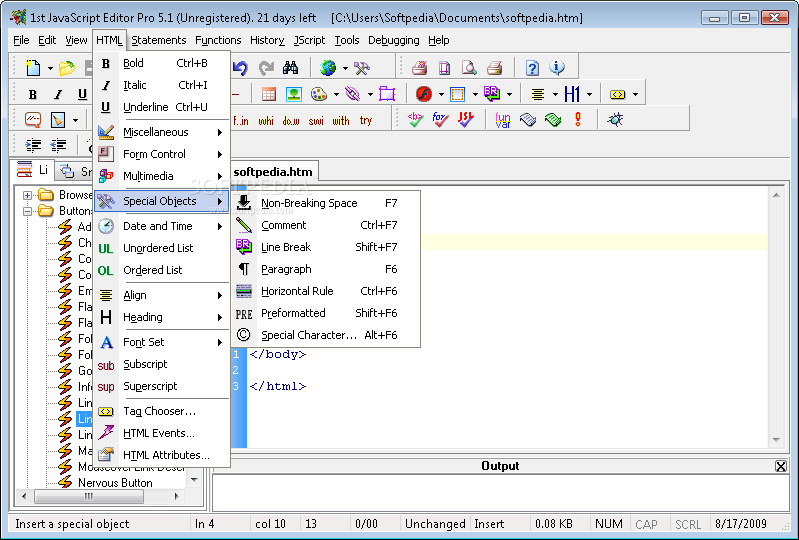Viewport: 799px width, 540px height.
Task: Open the Date and Time submenu
Action: pos(162,226)
